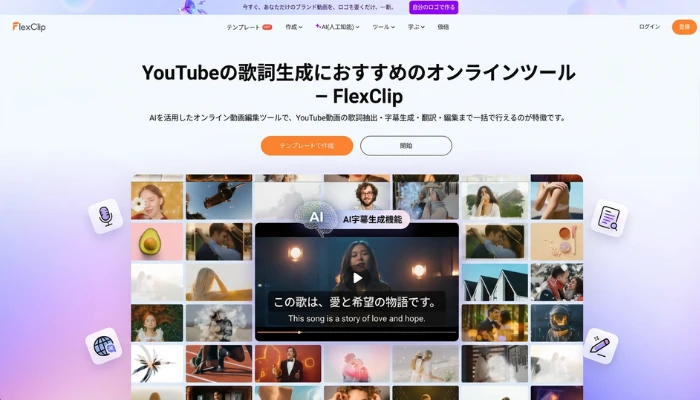The width and height of the screenshot is (700, 400).
Task: Click the orange テンプレートで作成 button
Action: [307, 146]
